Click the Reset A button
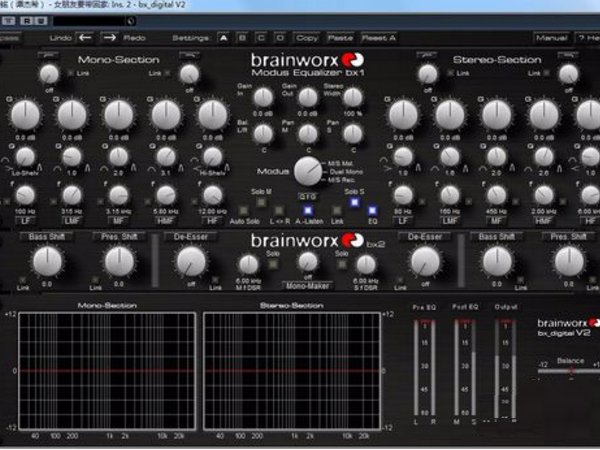The width and height of the screenshot is (600, 450). (378, 38)
